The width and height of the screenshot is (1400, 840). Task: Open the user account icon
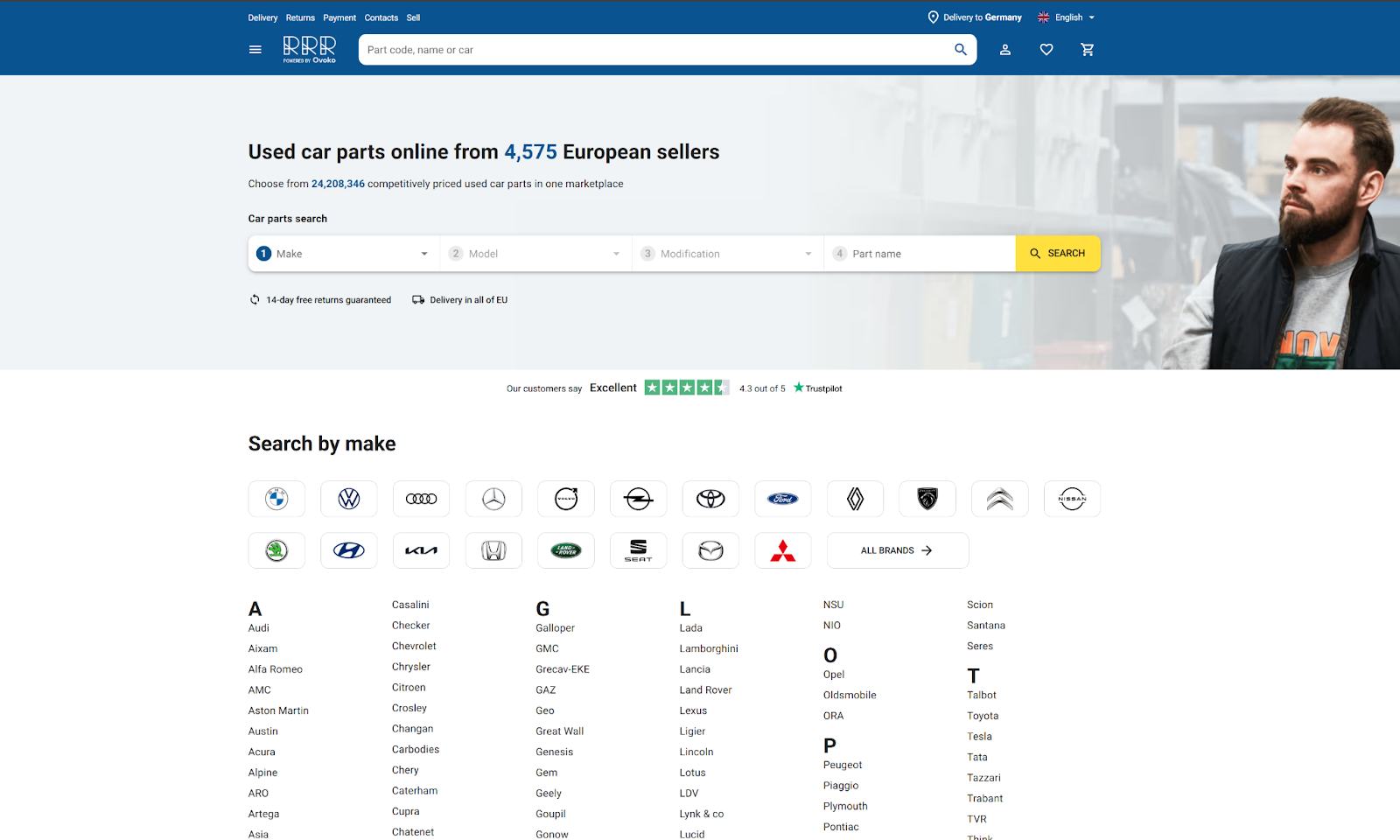(1005, 50)
